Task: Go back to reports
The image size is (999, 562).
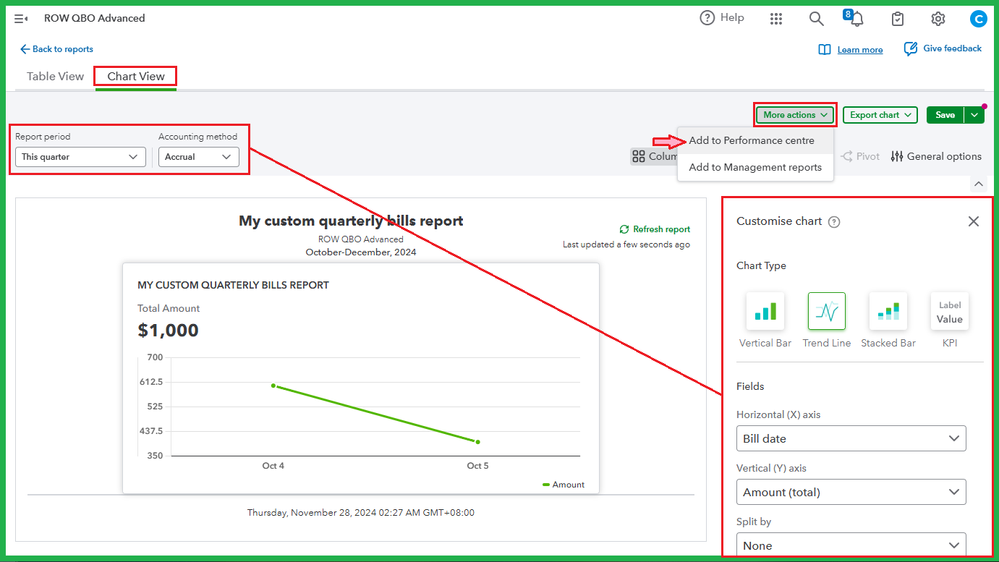Action: [56, 49]
